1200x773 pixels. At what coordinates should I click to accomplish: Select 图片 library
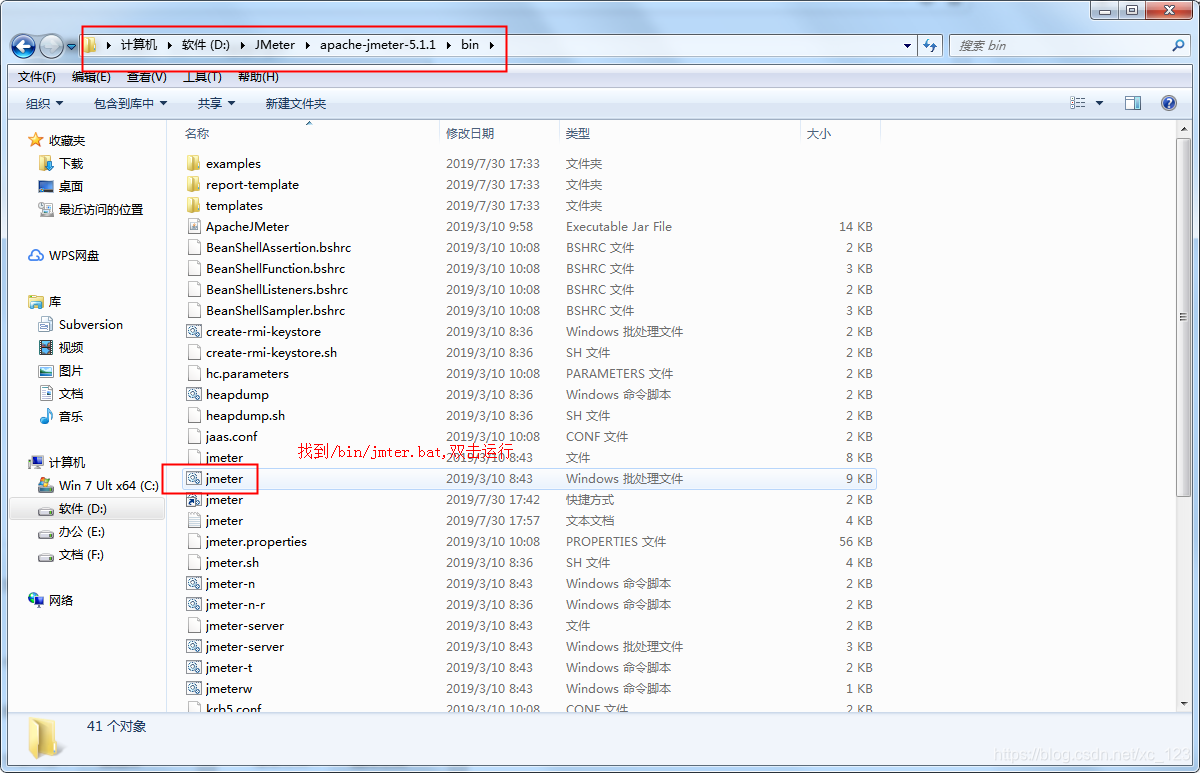point(70,370)
